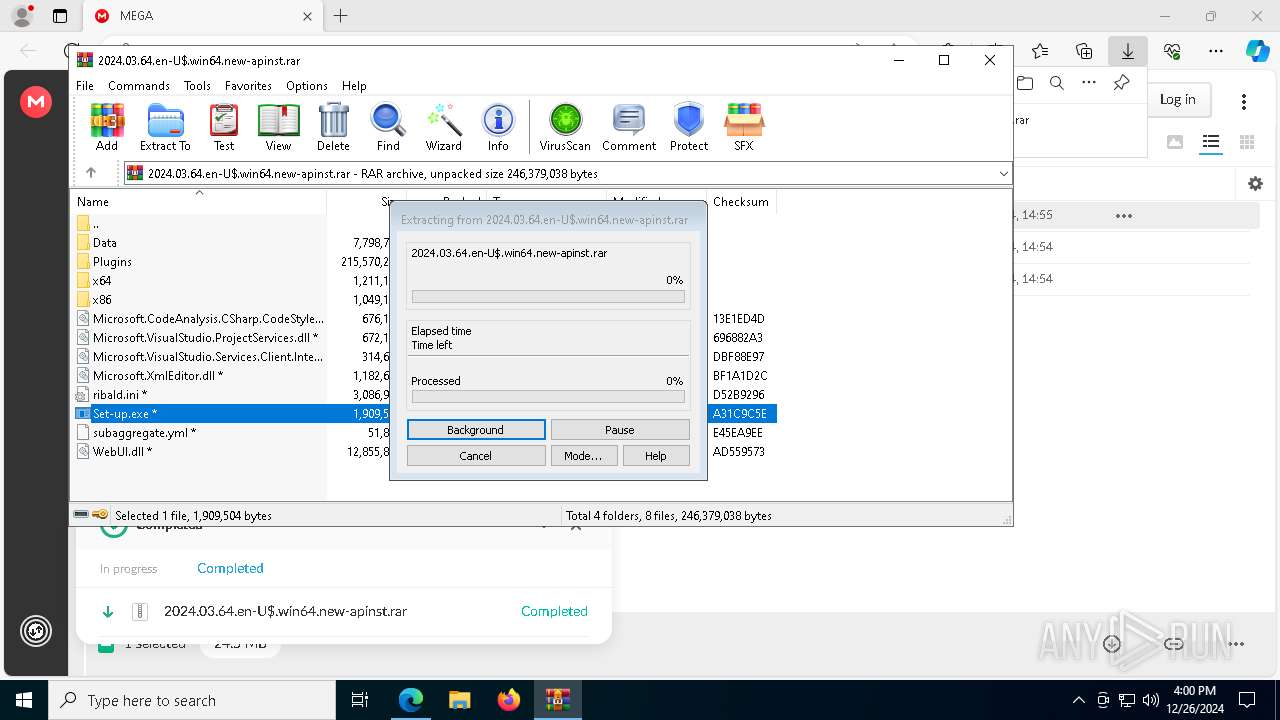The image size is (1280, 720).
Task: Click the Add toolbar icon in WinRAR
Action: pyautogui.click(x=107, y=127)
